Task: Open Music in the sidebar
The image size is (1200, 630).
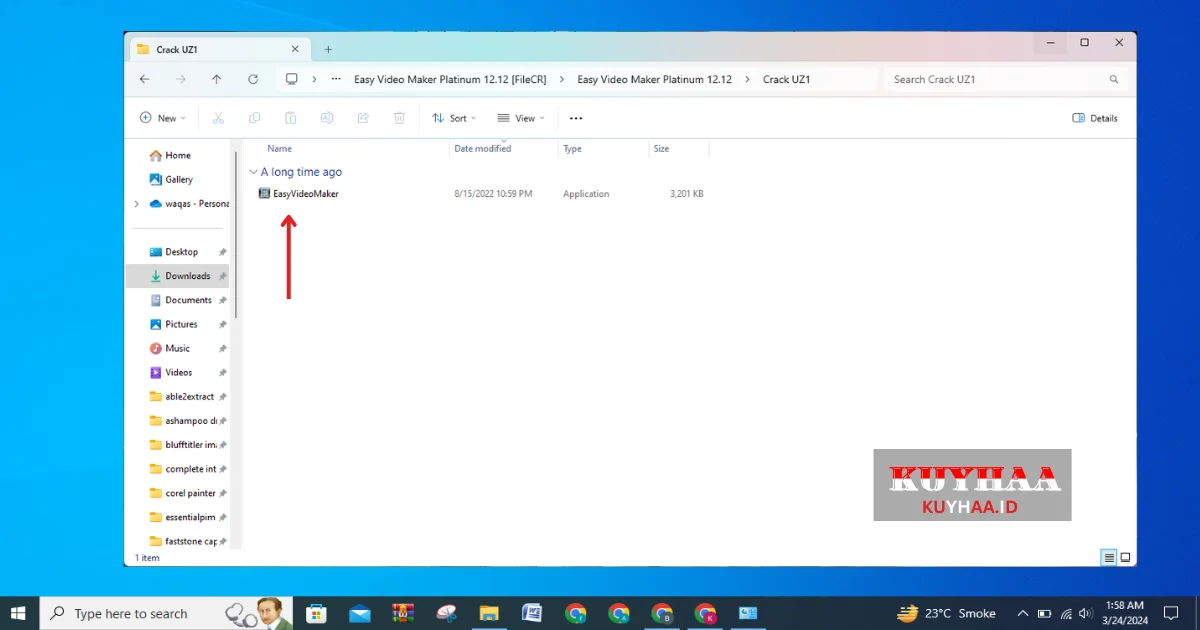Action: tap(179, 348)
